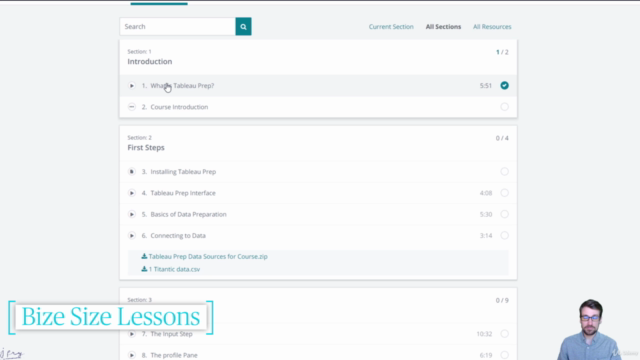Screen dimensions: 640x360
Task: Open document icon for Installing Tableau Prep
Action: click(131, 172)
